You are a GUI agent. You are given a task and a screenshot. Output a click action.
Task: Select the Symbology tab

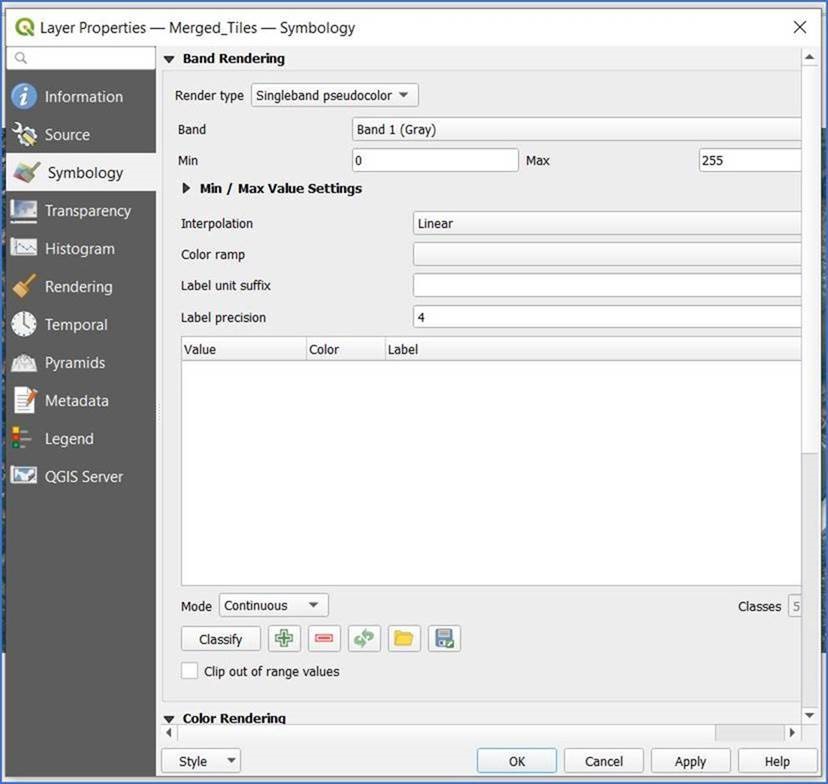[x=81, y=173]
